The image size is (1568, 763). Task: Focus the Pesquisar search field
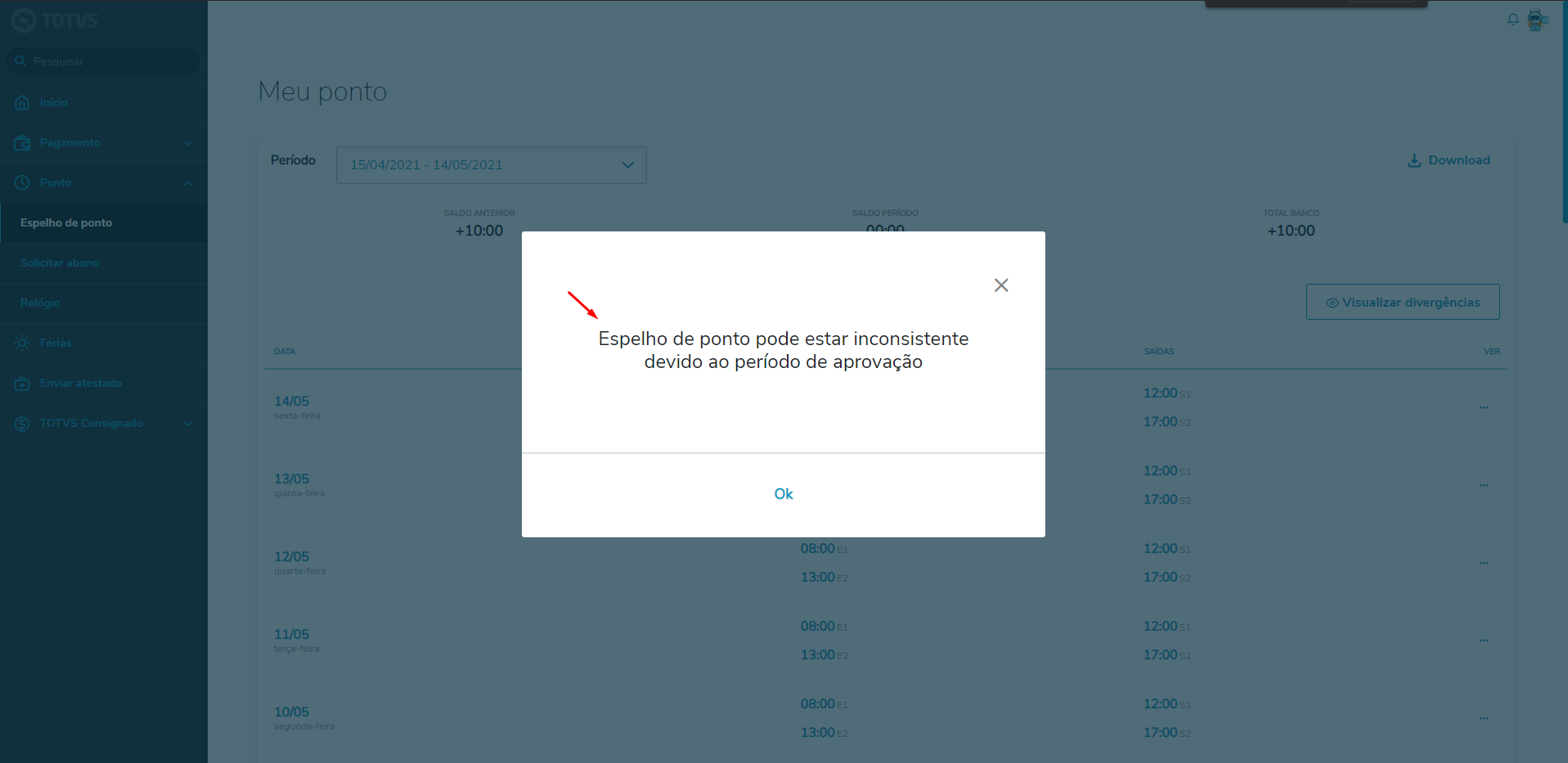(103, 61)
